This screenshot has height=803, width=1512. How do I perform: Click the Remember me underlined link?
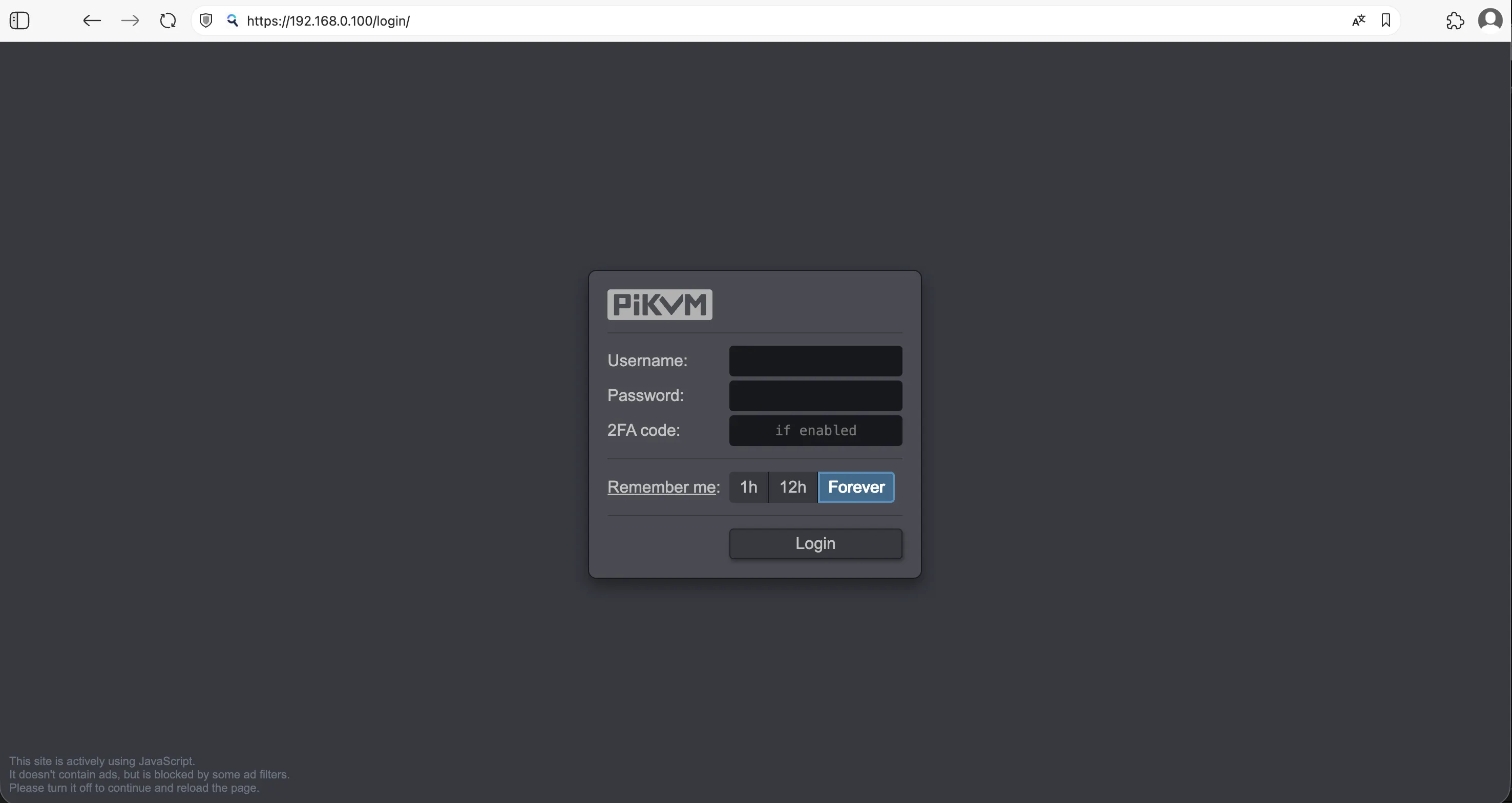pyautogui.click(x=662, y=487)
